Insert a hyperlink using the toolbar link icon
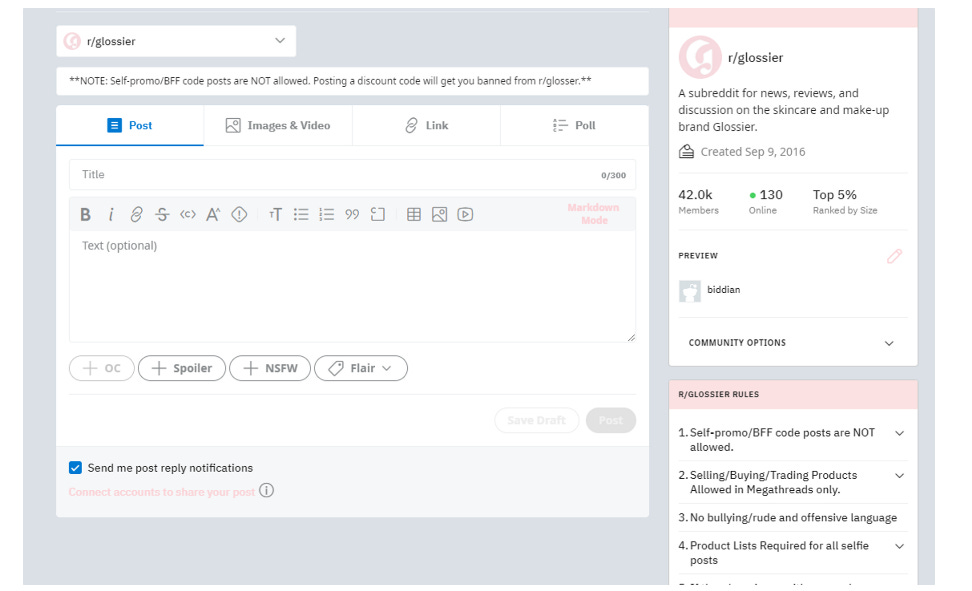The image size is (972, 591). click(136, 215)
